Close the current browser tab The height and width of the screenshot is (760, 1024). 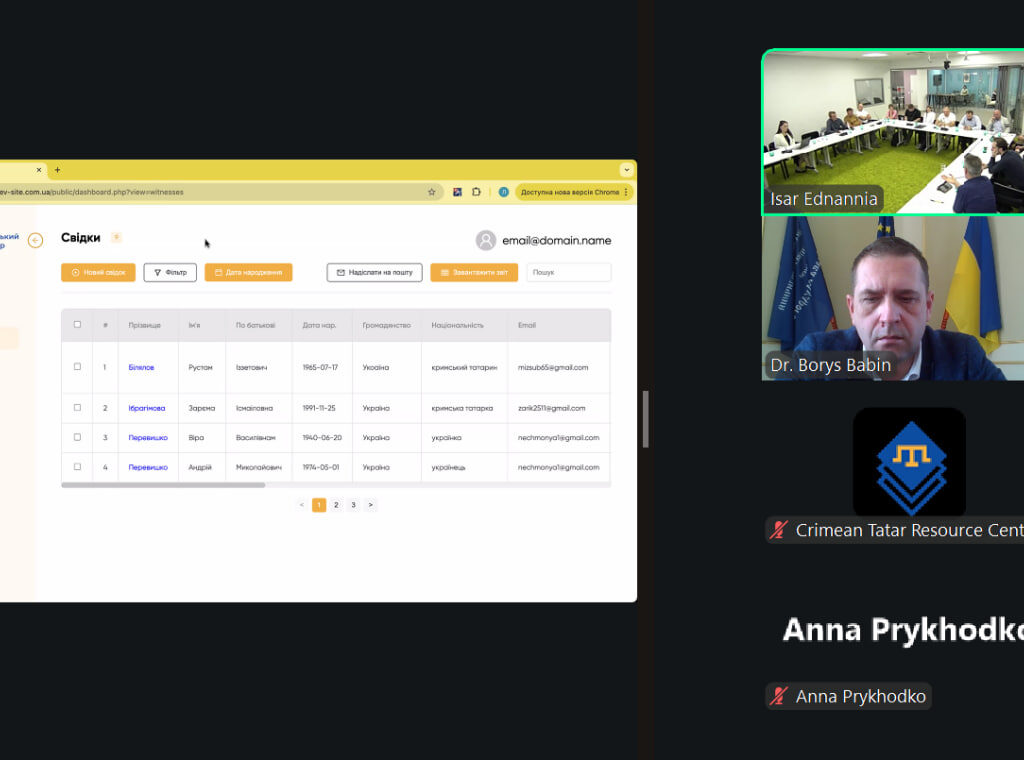(39, 170)
